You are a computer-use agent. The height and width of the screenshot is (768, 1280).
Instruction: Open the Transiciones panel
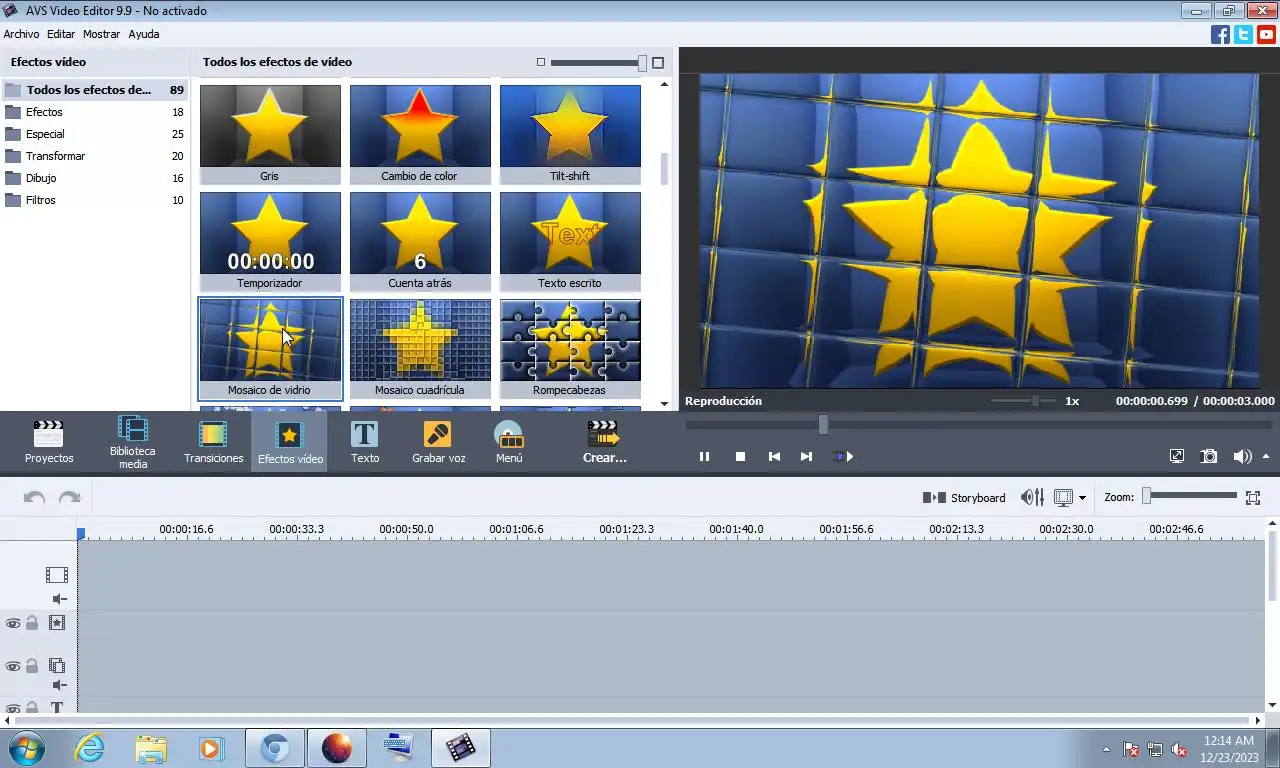point(213,442)
